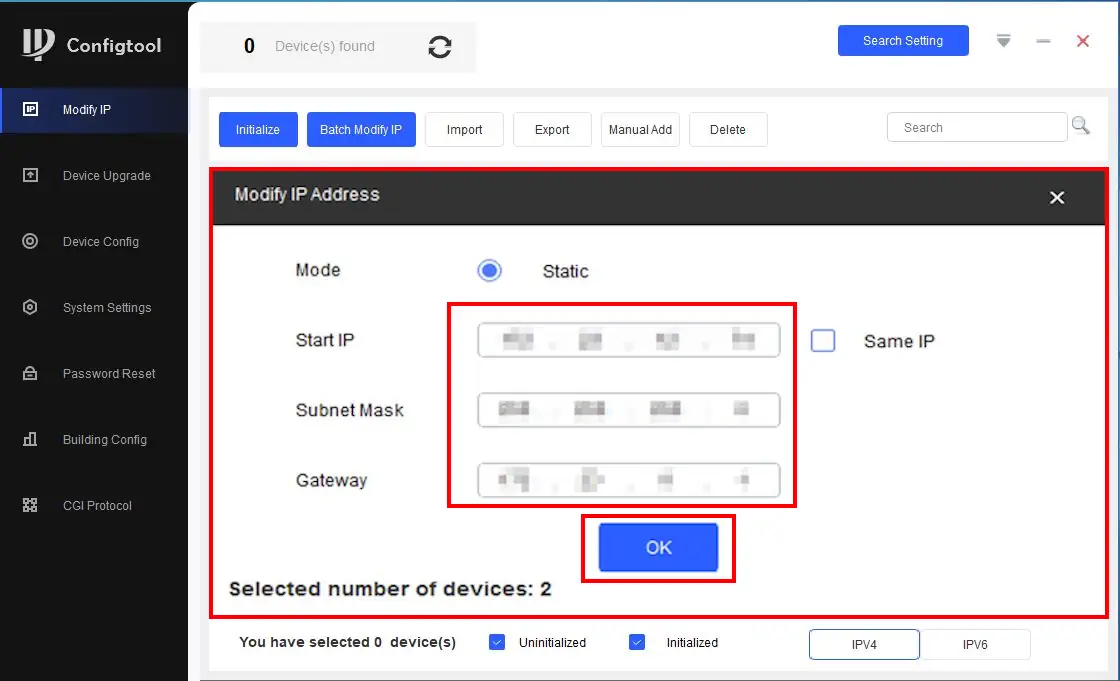
Task: Select the Static mode radio button
Action: pos(489,271)
